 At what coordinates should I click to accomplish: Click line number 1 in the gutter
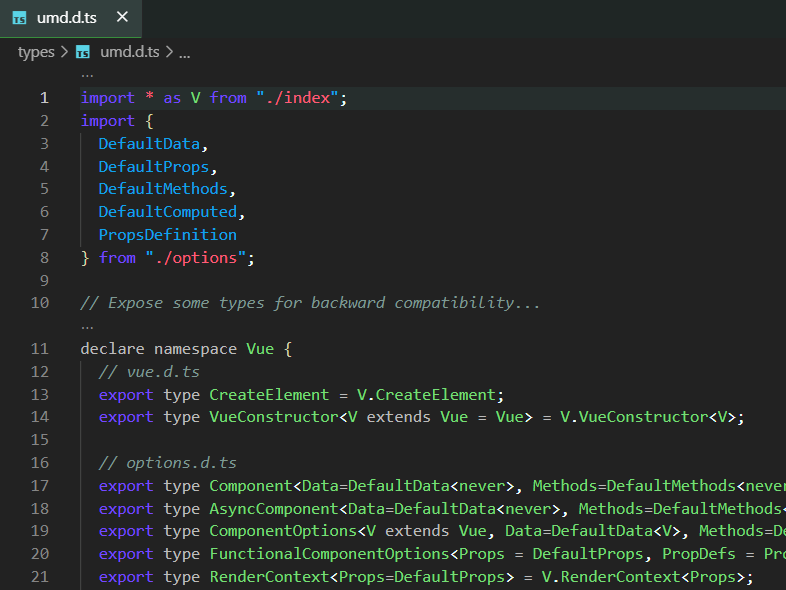pyautogui.click(x=45, y=98)
